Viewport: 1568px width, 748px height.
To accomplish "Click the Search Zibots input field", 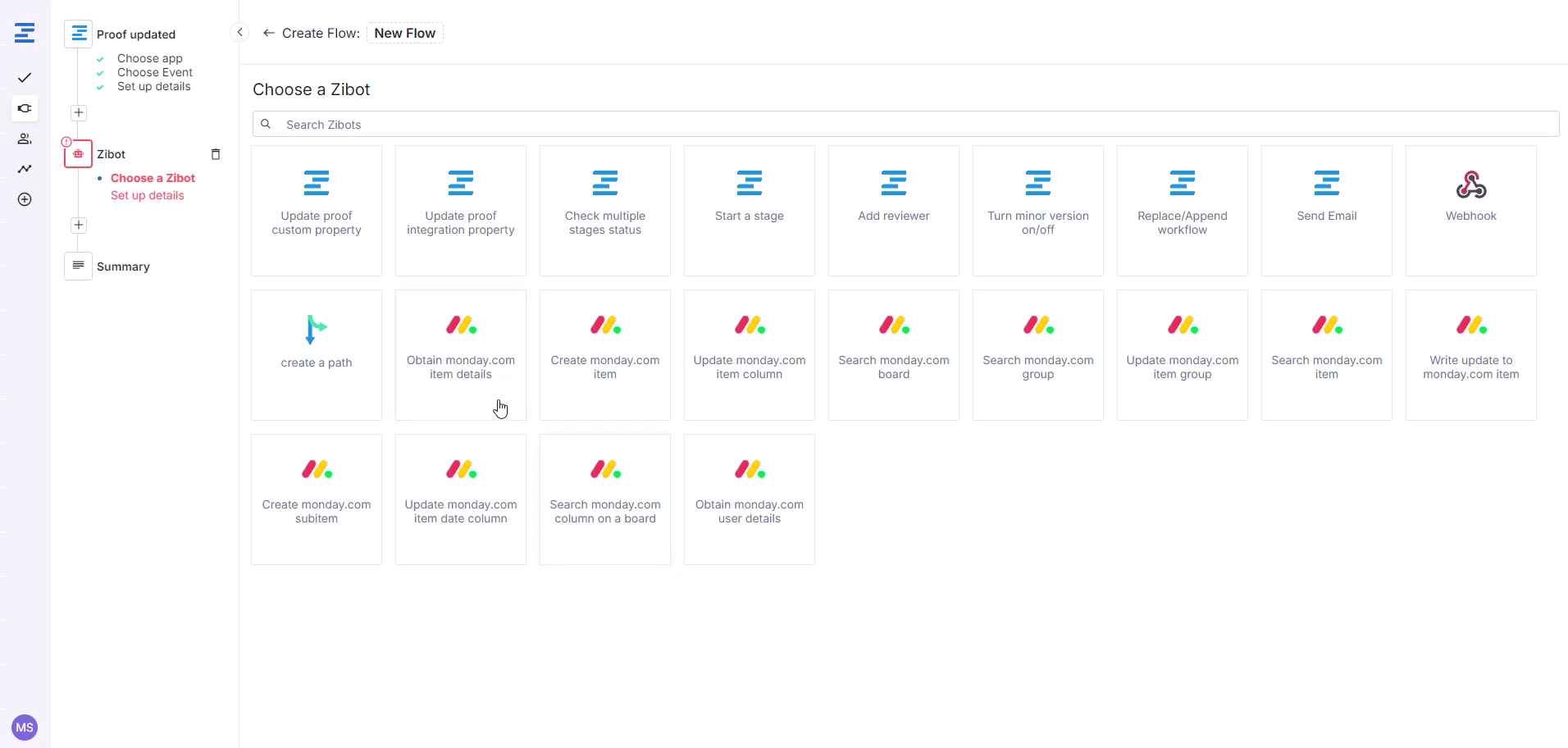I will tap(905, 125).
